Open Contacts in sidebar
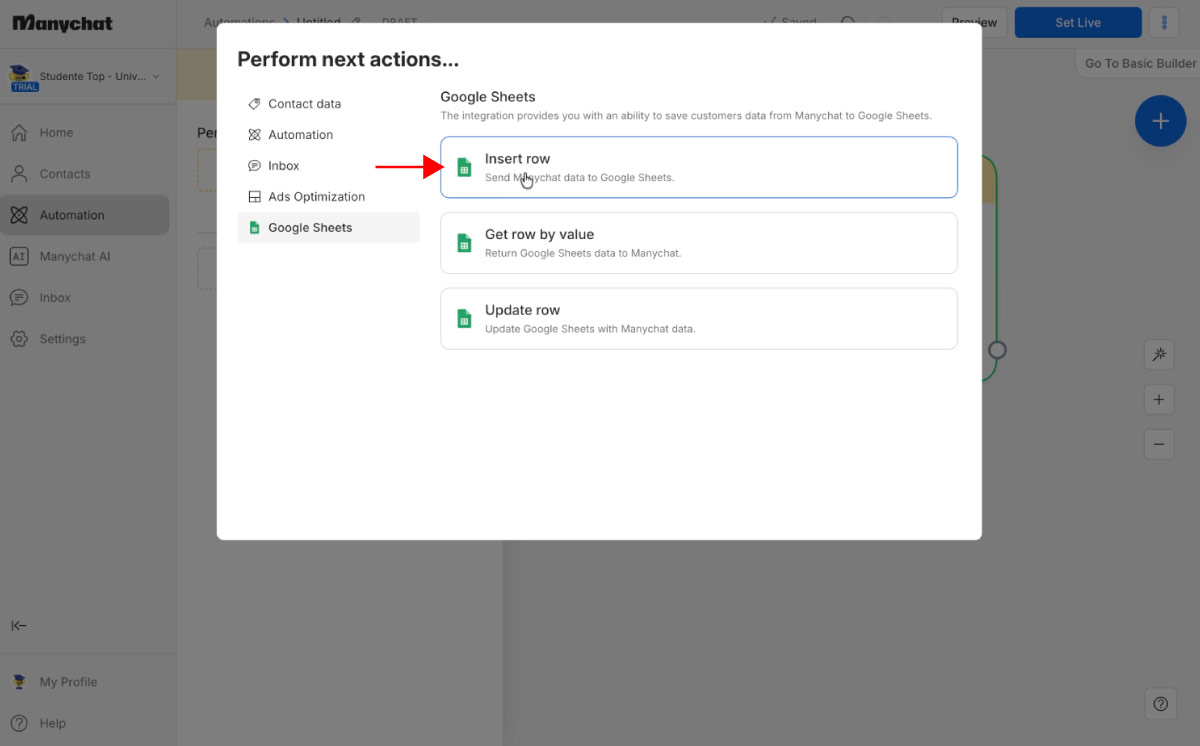Screen dimensions: 1200x746 85,174
